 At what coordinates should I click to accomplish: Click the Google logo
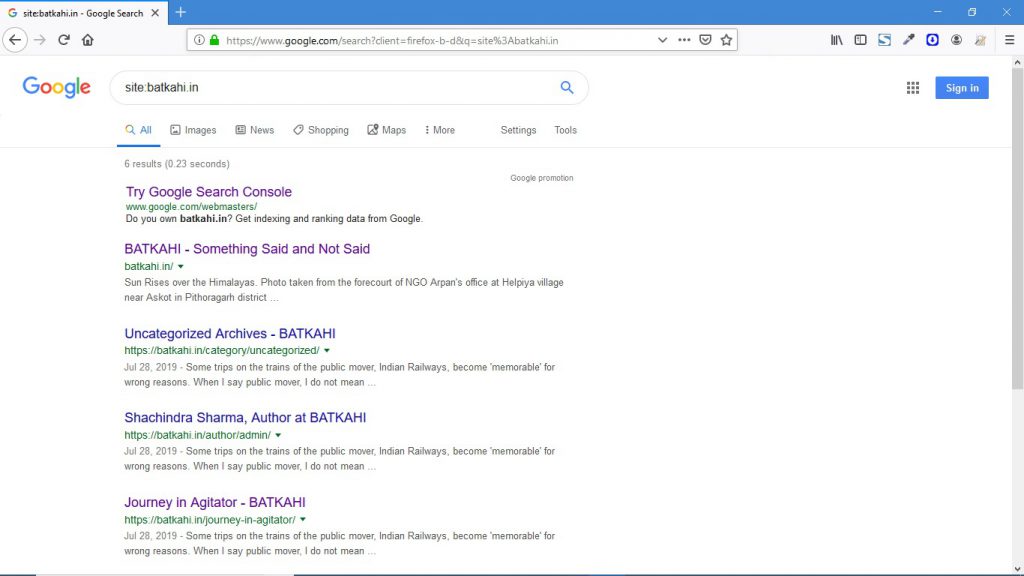(x=56, y=87)
